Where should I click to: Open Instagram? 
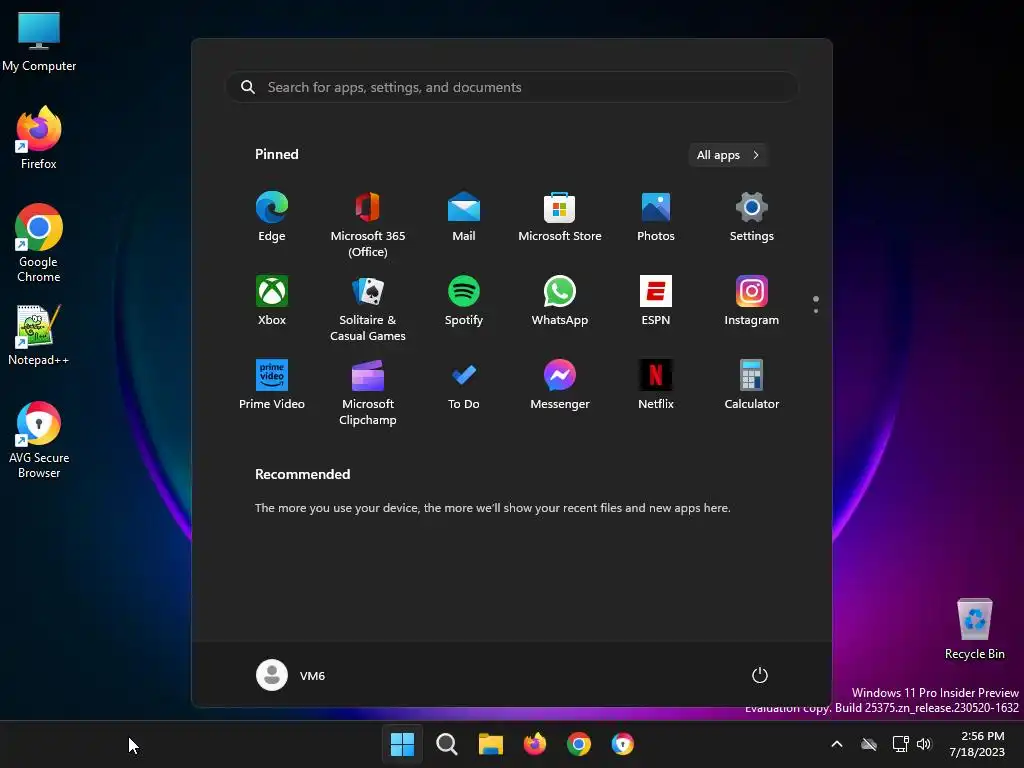[x=752, y=301]
